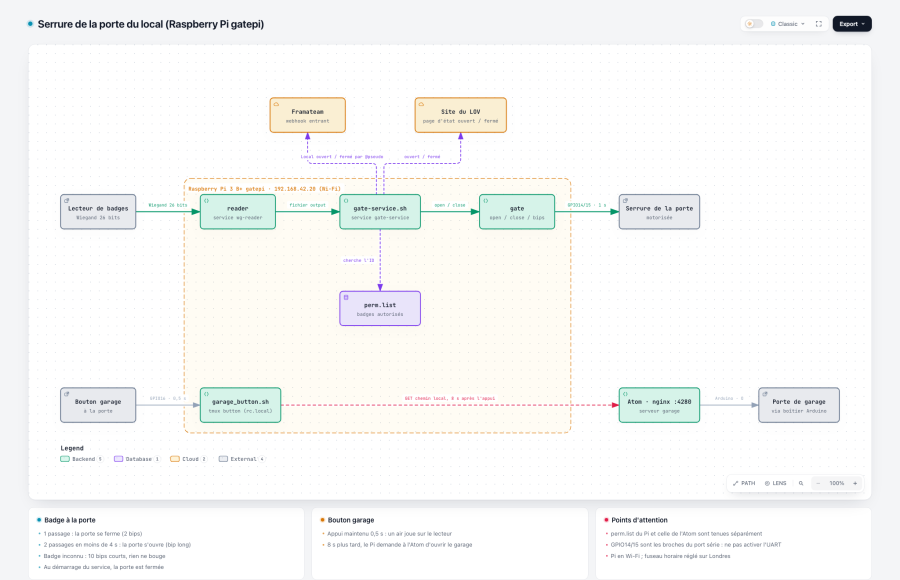Image resolution: width=900 pixels, height=580 pixels.
Task: Open the Export dropdown button
Action: point(852,24)
